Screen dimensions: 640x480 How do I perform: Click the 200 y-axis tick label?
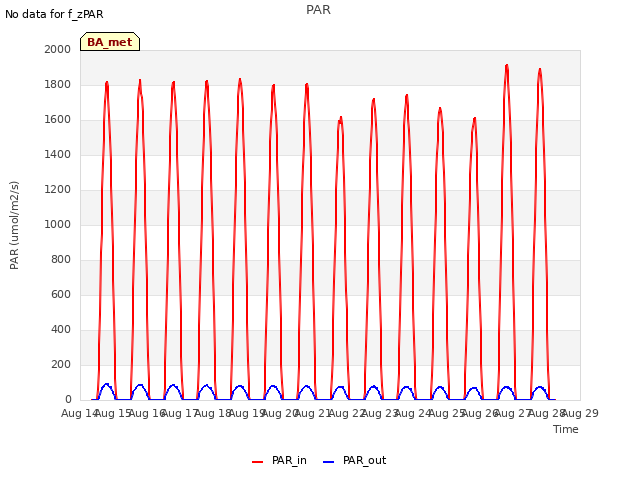pos(61,364)
